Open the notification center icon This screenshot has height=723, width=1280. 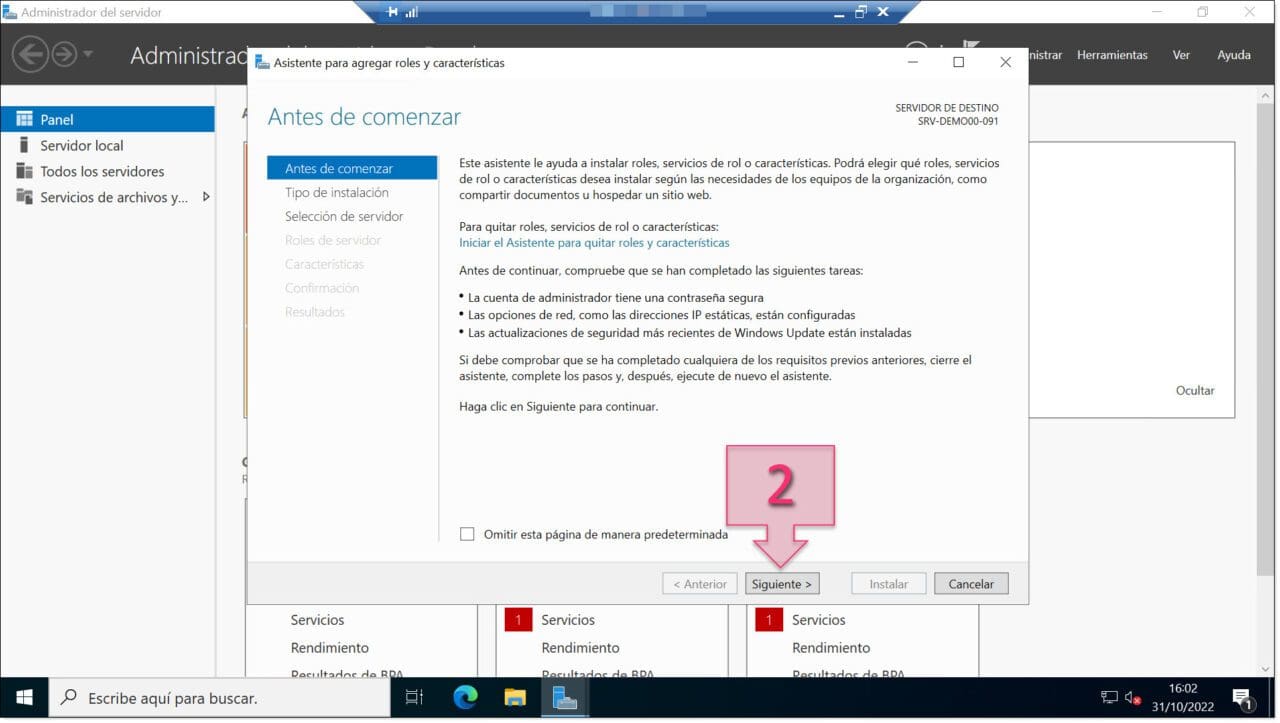1242,698
